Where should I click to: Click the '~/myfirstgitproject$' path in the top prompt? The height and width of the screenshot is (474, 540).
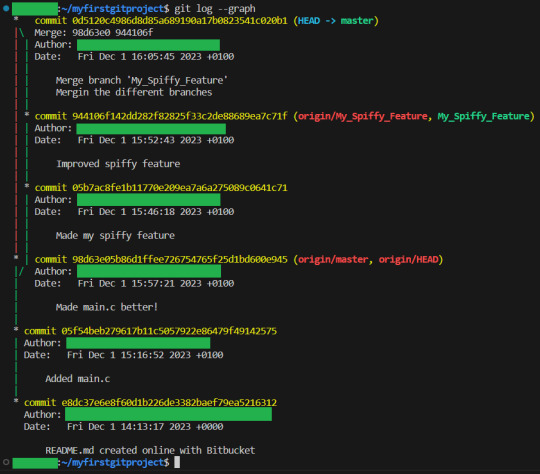click(x=115, y=8)
